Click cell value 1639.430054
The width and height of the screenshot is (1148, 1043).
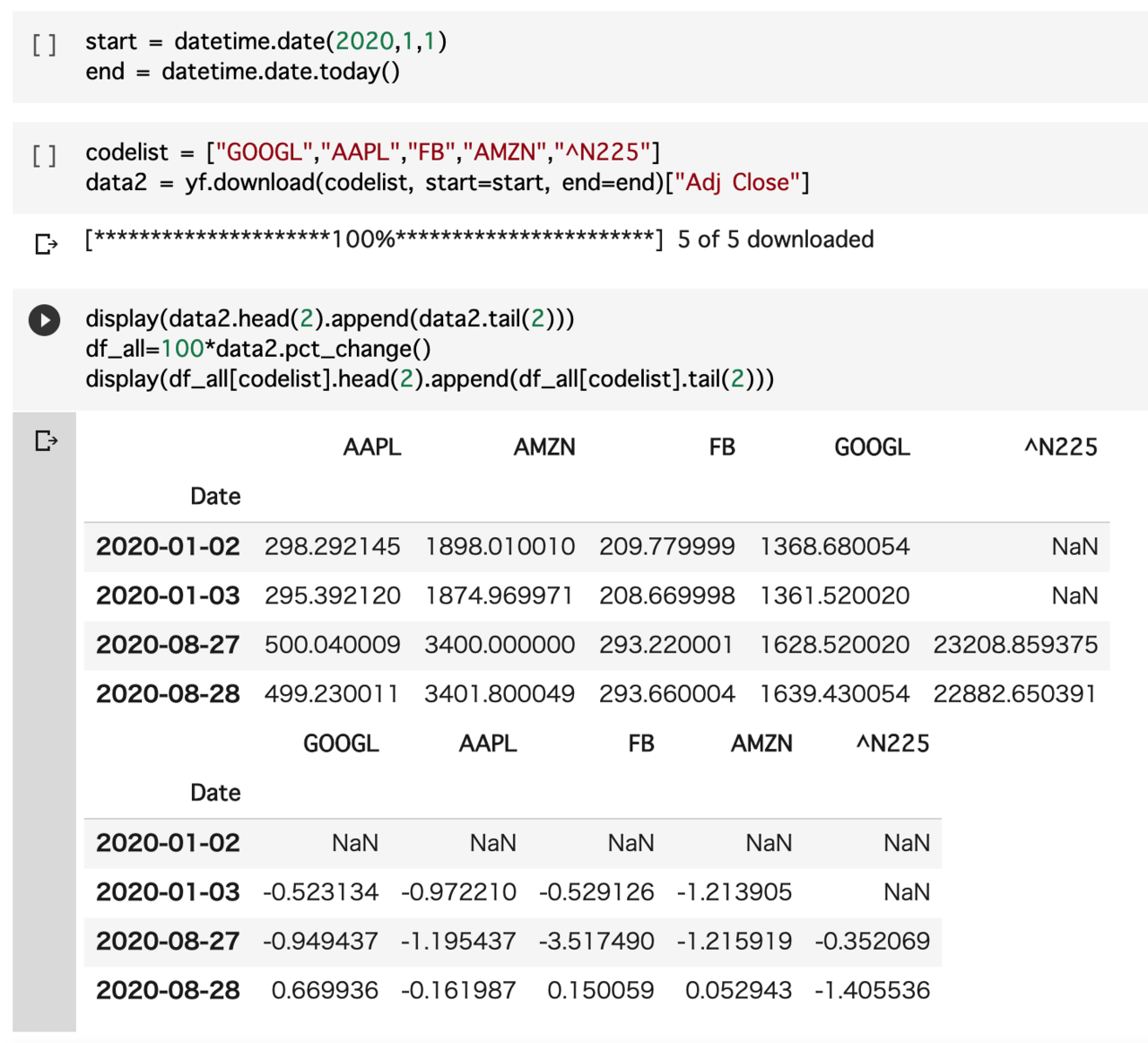pyautogui.click(x=835, y=694)
